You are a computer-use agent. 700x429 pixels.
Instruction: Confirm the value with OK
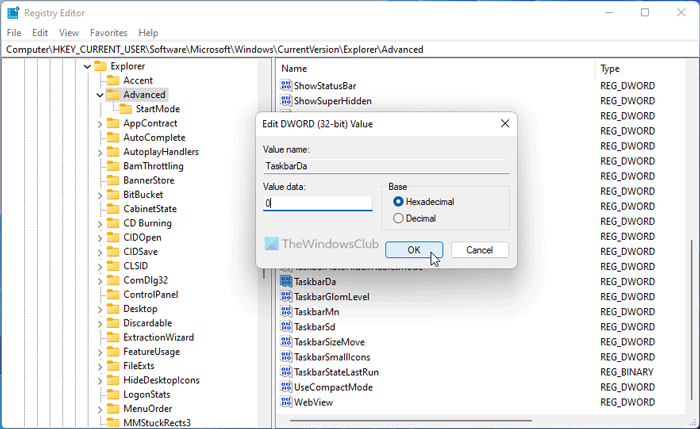(414, 250)
